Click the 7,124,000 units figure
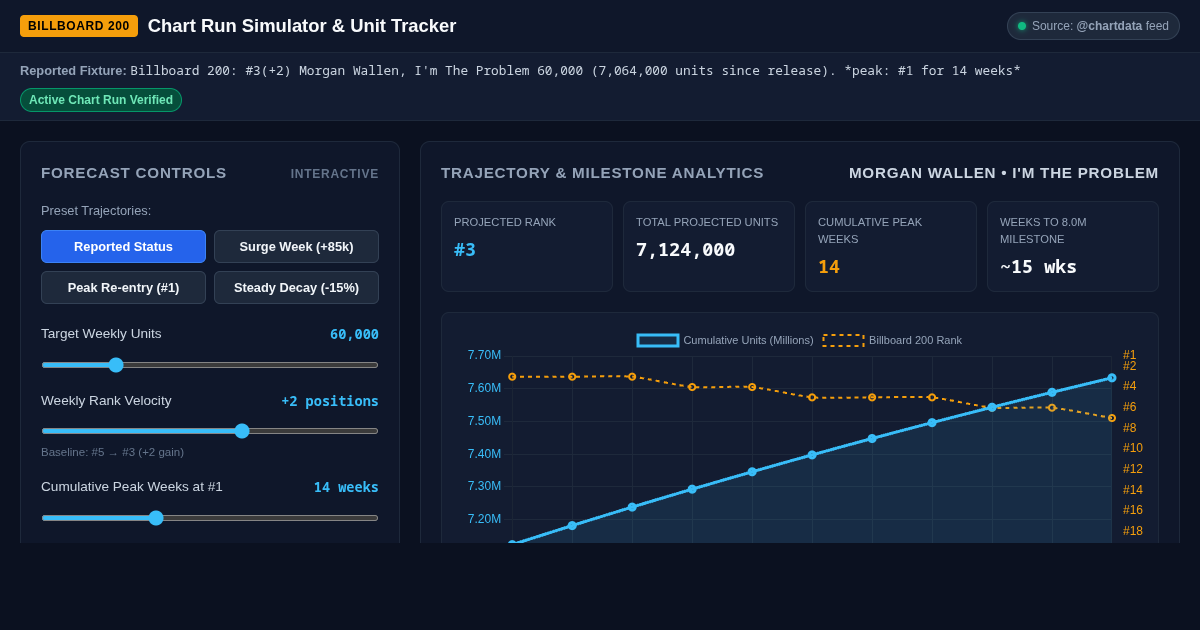Screen dimensions: 1200x630 pyautogui.click(x=685, y=250)
